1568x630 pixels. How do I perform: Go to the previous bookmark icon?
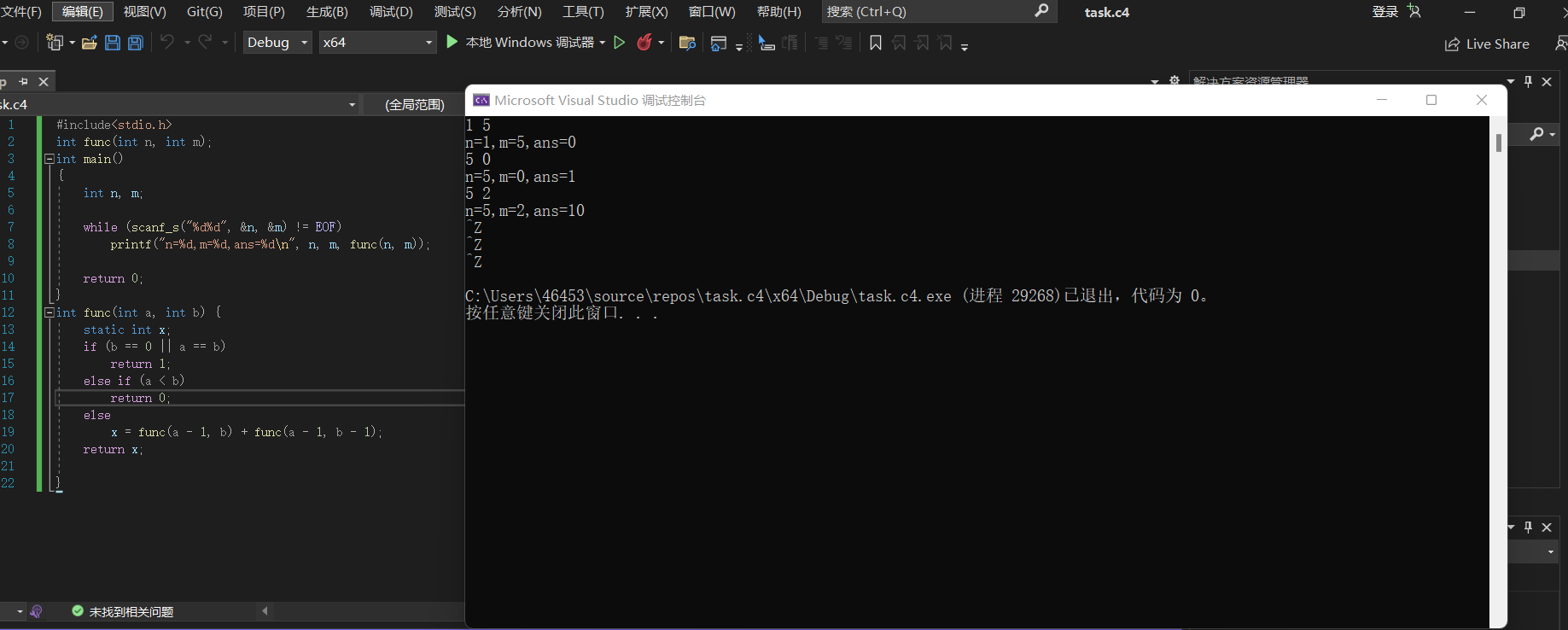(x=899, y=43)
